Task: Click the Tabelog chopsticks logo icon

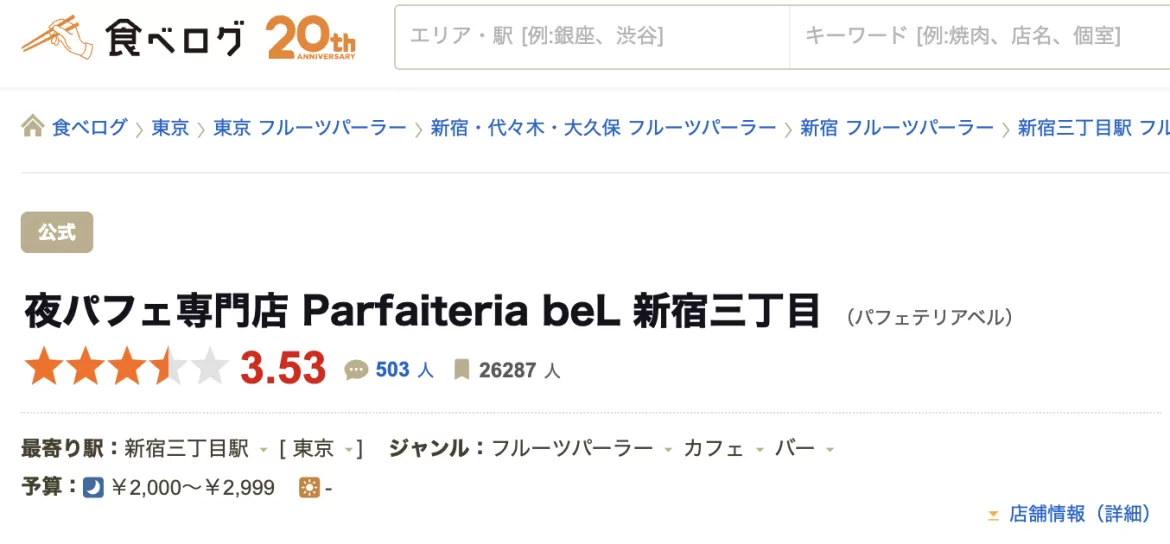Action: (x=56, y=37)
